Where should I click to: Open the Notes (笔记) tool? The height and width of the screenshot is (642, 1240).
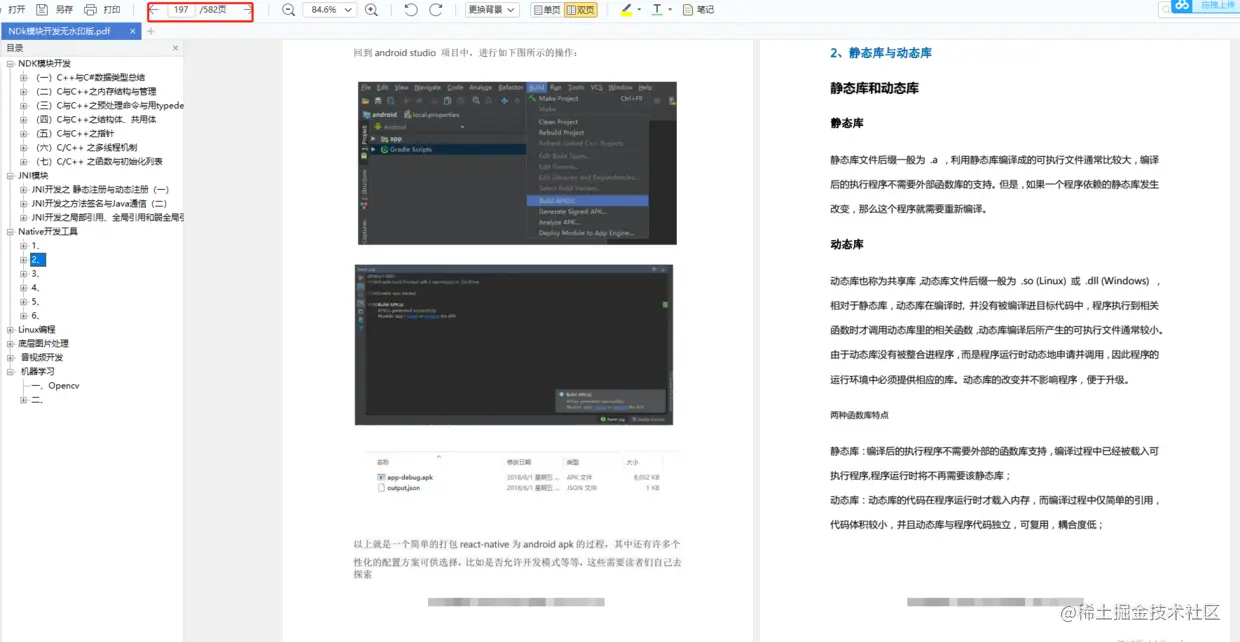(698, 9)
